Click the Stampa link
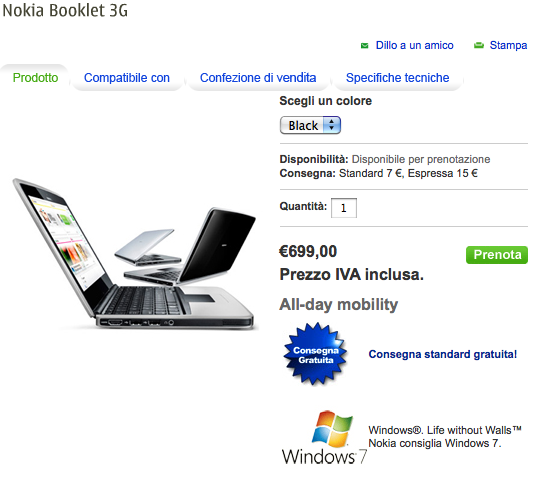This screenshot has width=549, height=481. tap(508, 46)
